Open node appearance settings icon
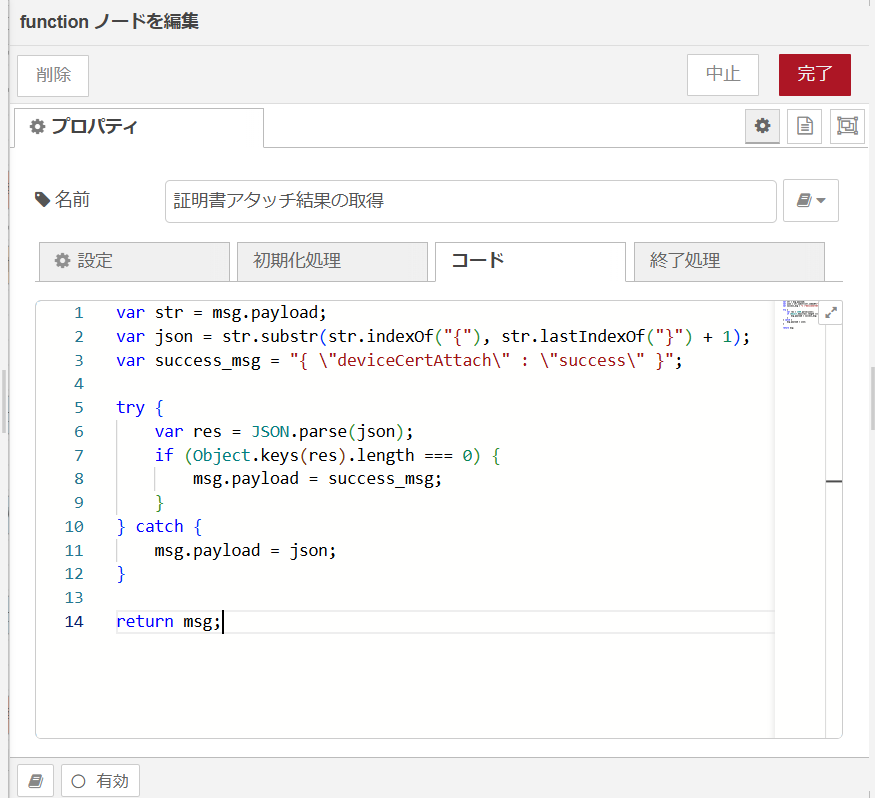Image resolution: width=875 pixels, height=798 pixels. tap(847, 126)
